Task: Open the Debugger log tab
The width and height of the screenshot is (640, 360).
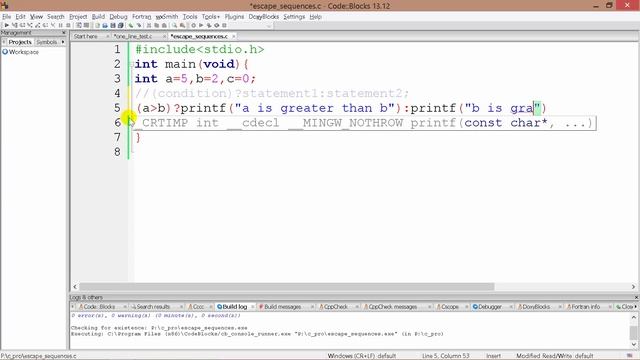Action: (x=490, y=307)
